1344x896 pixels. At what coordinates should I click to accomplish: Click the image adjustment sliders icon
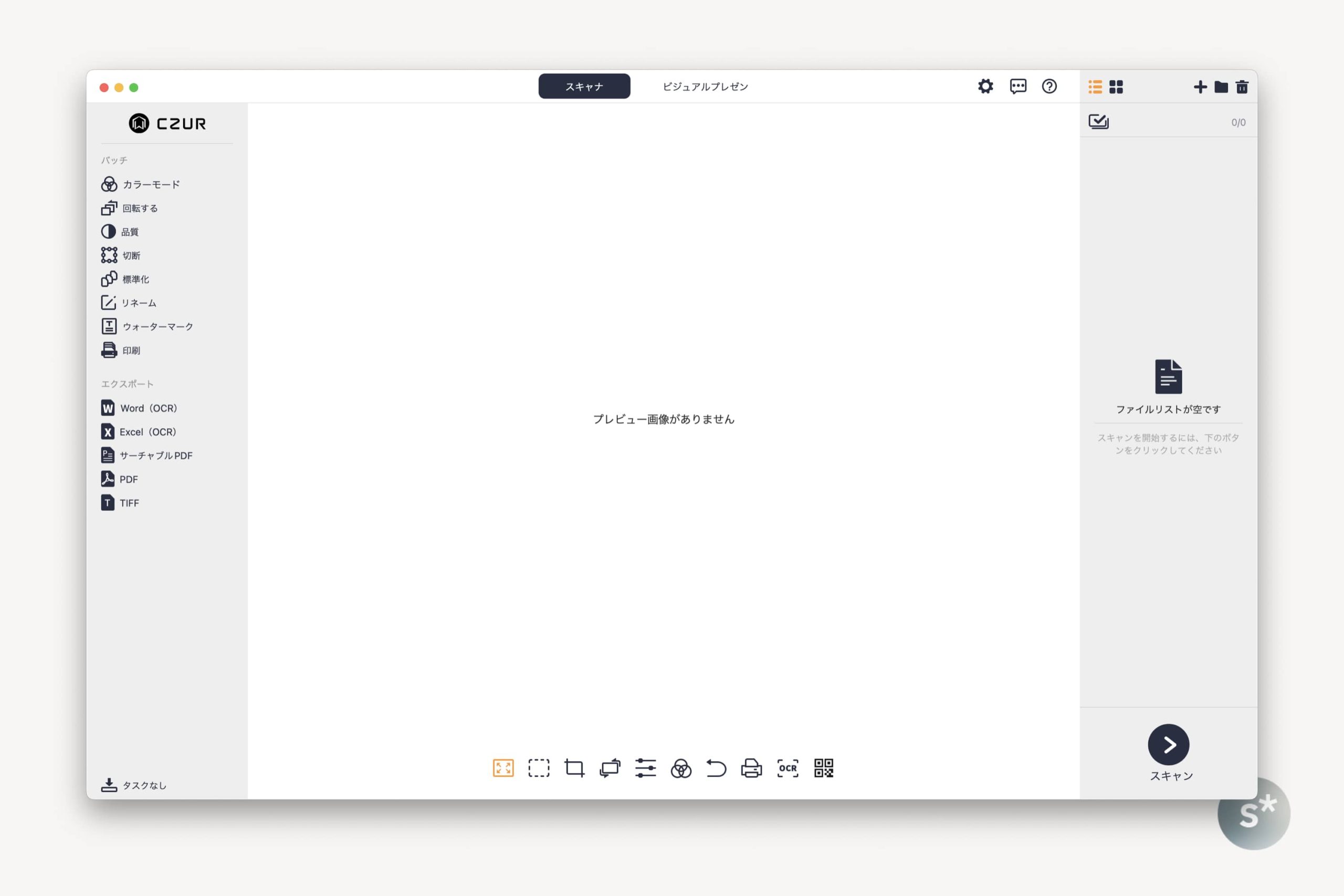[645, 768]
